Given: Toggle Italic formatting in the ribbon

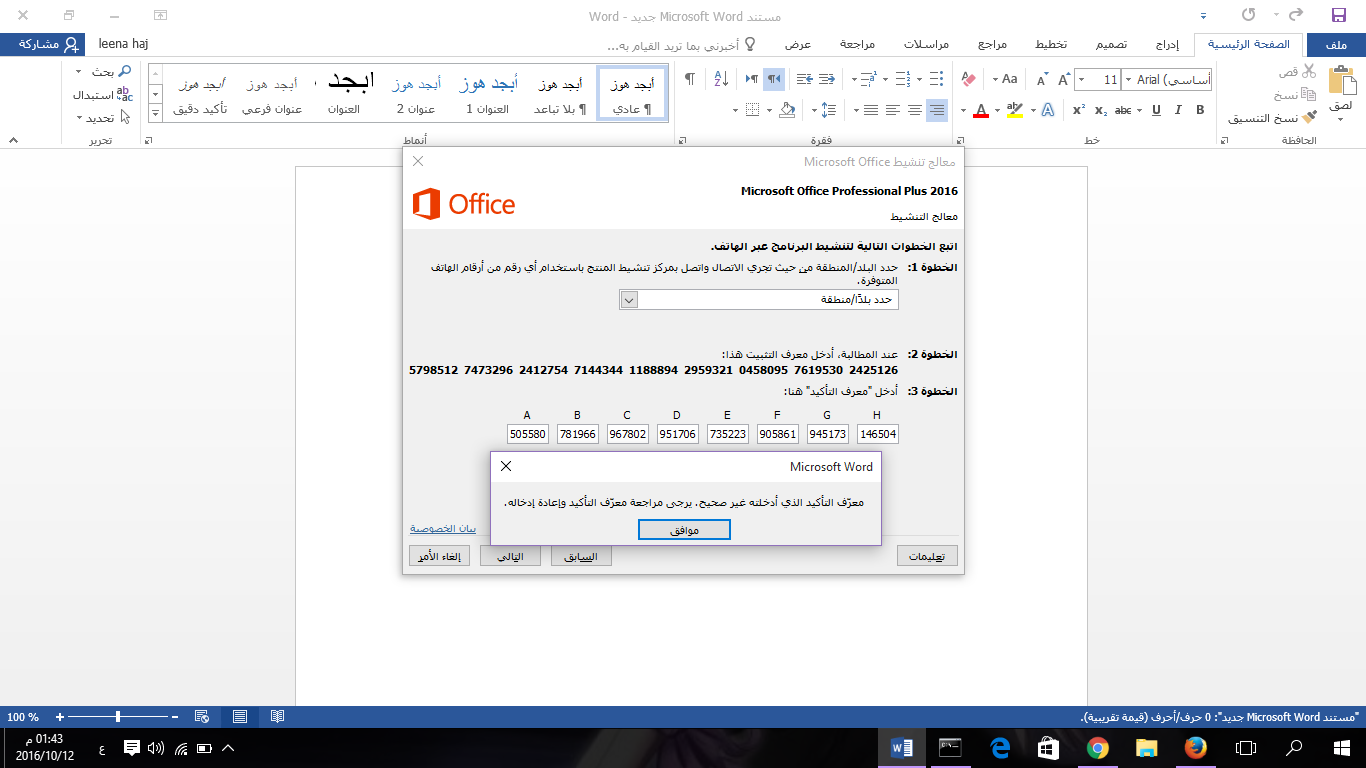Looking at the screenshot, I should 1178,110.
